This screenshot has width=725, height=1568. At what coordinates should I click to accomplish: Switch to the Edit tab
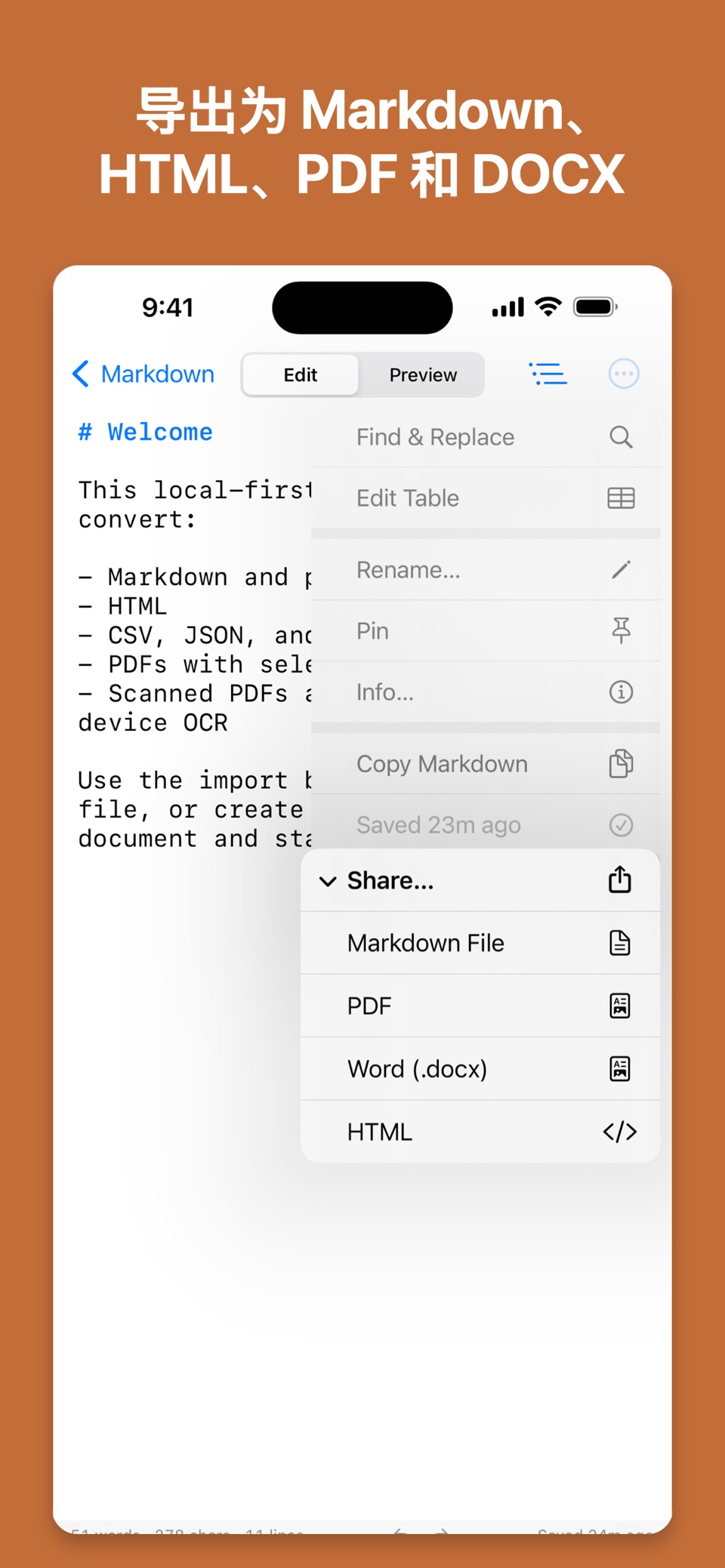pyautogui.click(x=301, y=374)
